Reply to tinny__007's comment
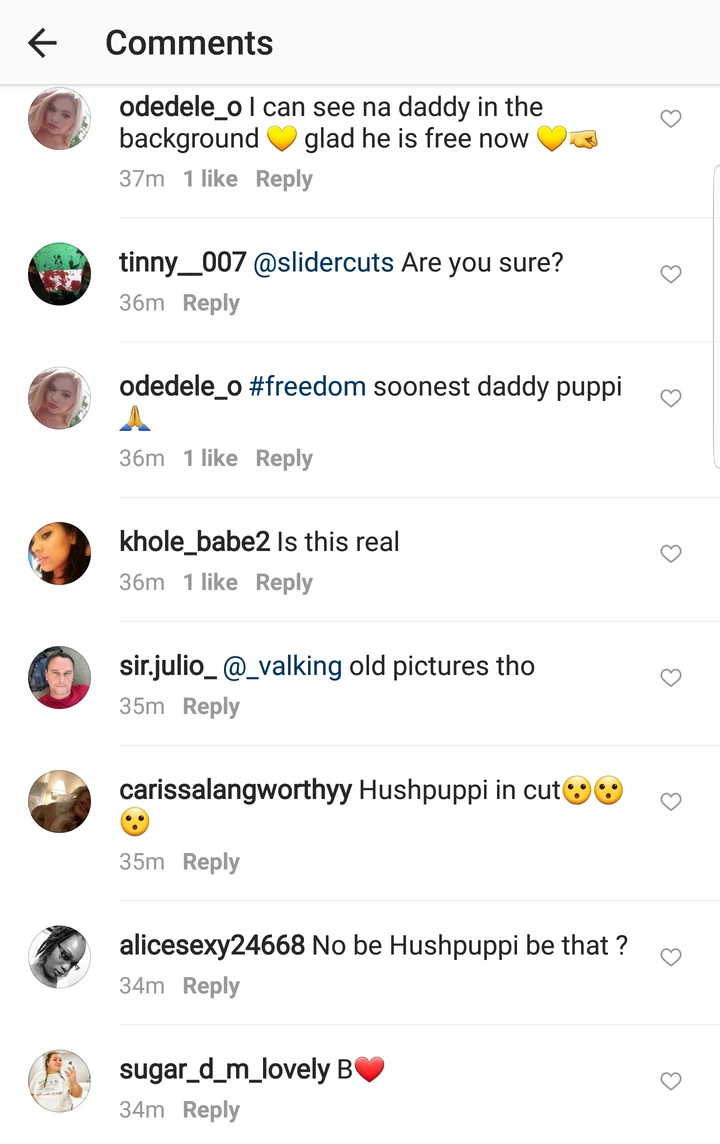 pyautogui.click(x=211, y=303)
